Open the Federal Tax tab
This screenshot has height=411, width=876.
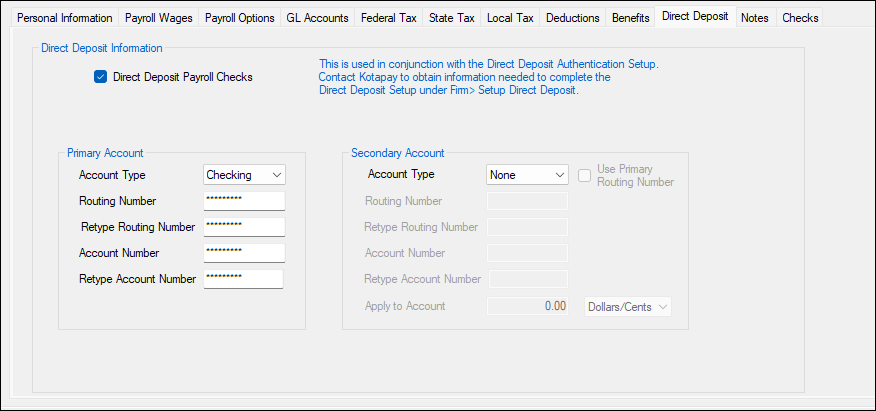click(389, 18)
